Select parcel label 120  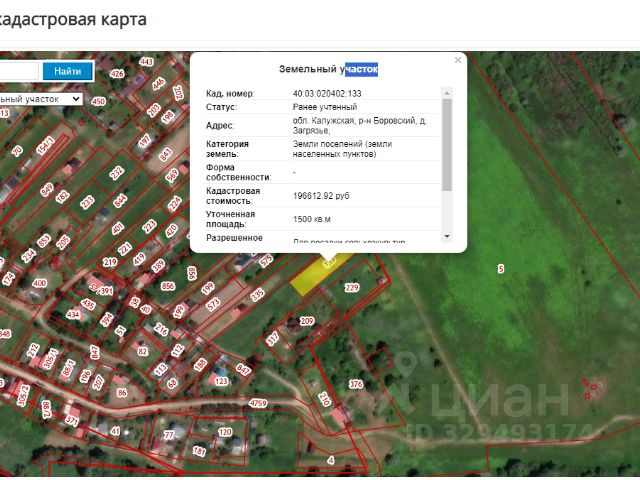coord(225,432)
